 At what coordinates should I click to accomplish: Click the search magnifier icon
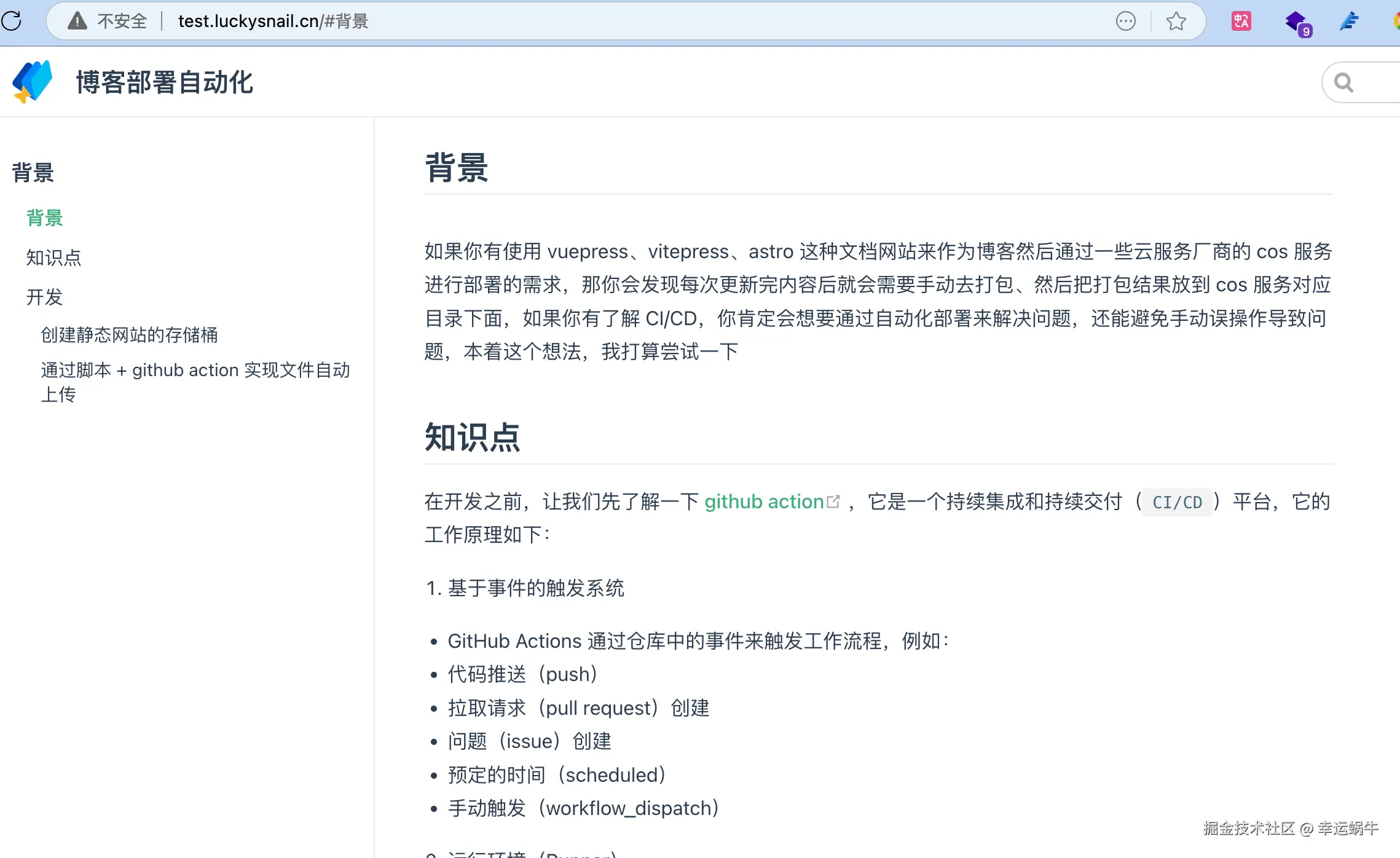pos(1344,82)
